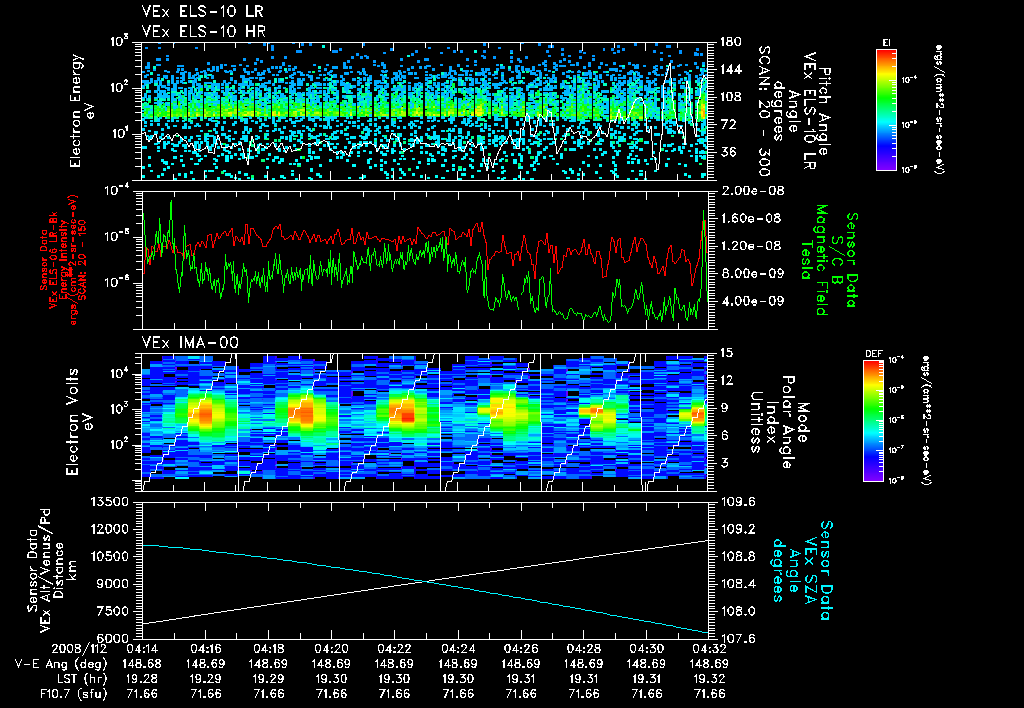The width and height of the screenshot is (1024, 708).
Task: Click the units label beside EI colorbar
Action: click(x=940, y=109)
